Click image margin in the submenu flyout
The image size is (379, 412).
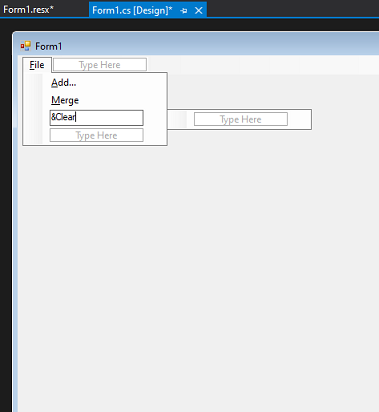point(177,119)
